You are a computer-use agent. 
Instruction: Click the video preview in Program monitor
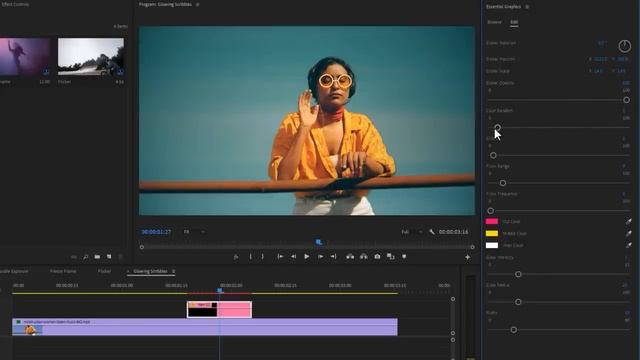click(x=307, y=121)
